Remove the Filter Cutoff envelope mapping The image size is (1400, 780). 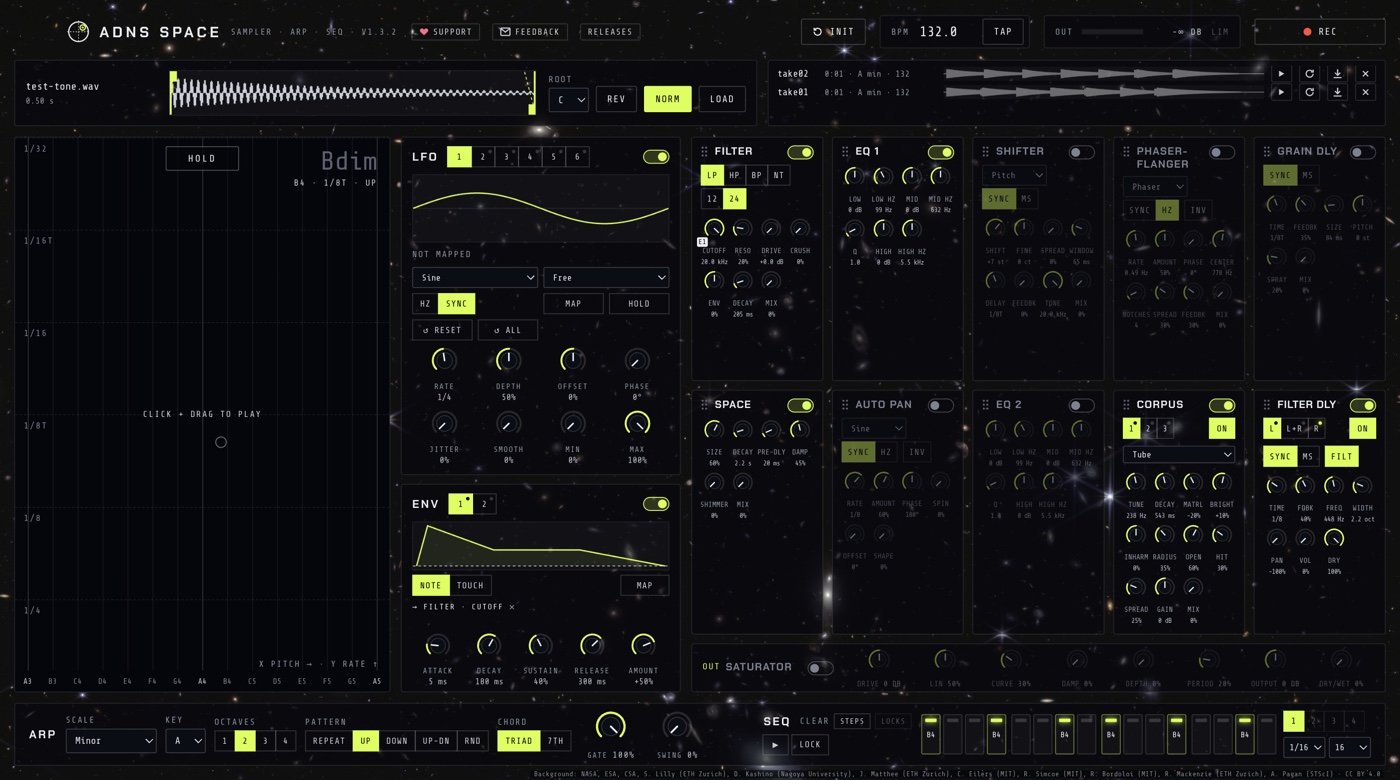click(512, 607)
